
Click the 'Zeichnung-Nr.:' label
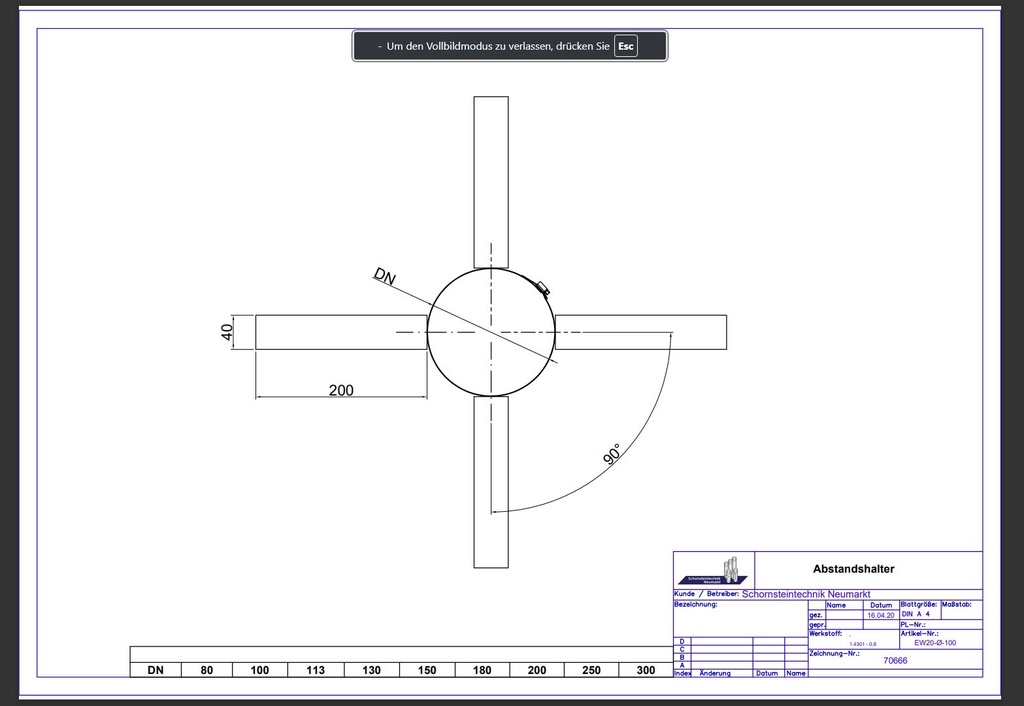pyautogui.click(x=835, y=653)
